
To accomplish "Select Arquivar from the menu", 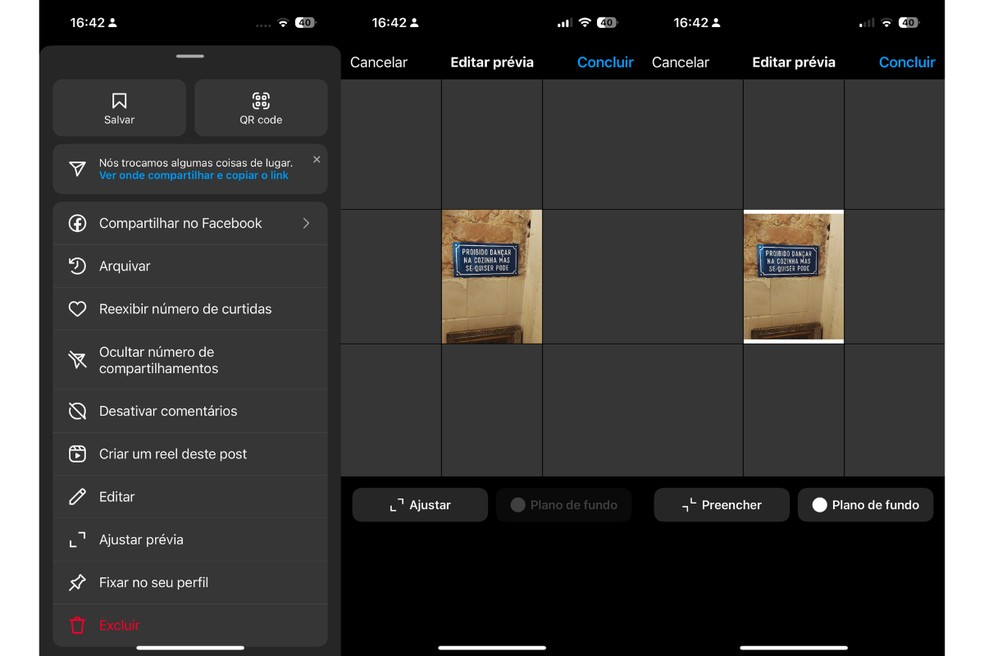I will 125,266.
